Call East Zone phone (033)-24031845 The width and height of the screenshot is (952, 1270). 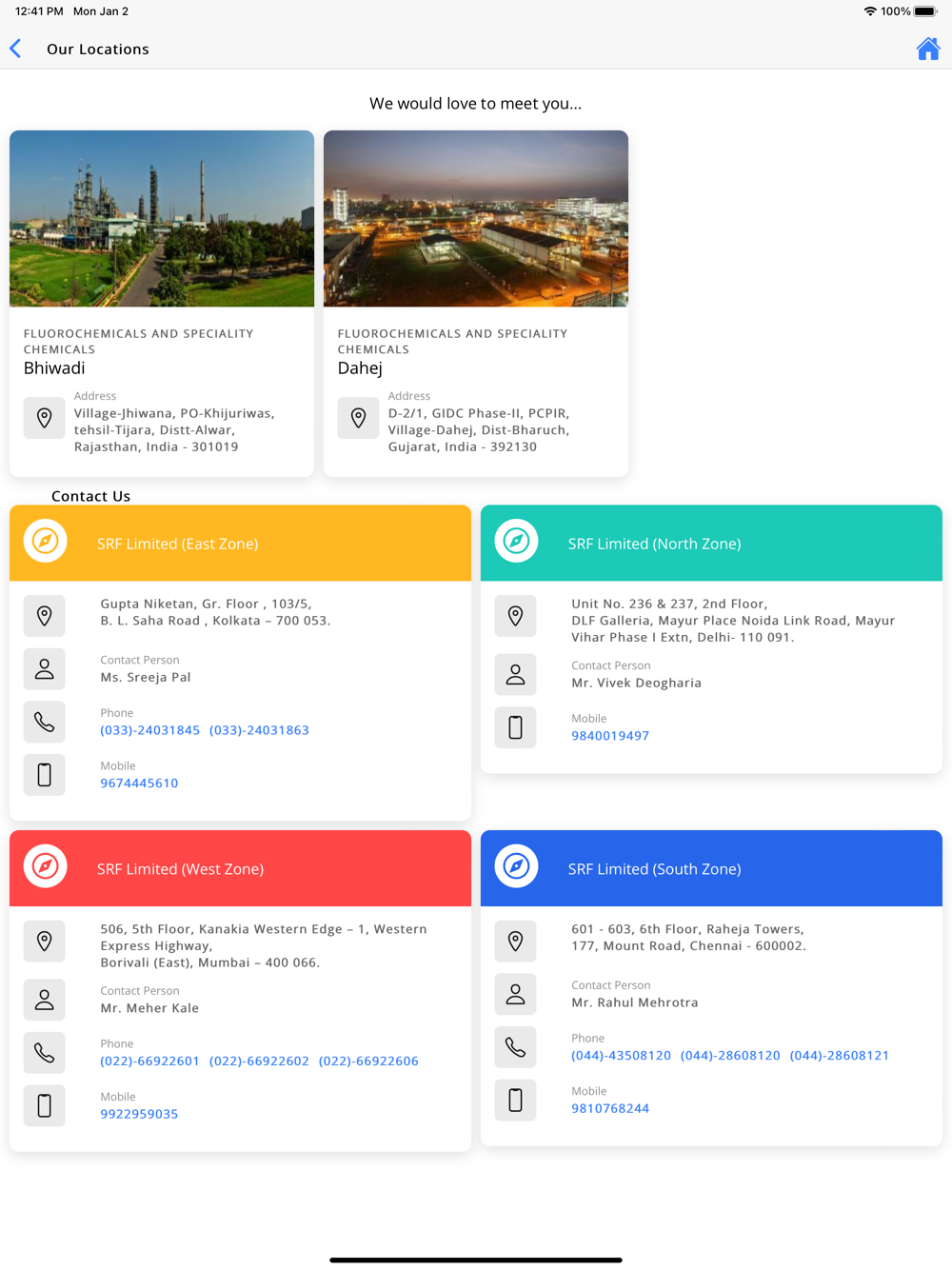(x=150, y=730)
